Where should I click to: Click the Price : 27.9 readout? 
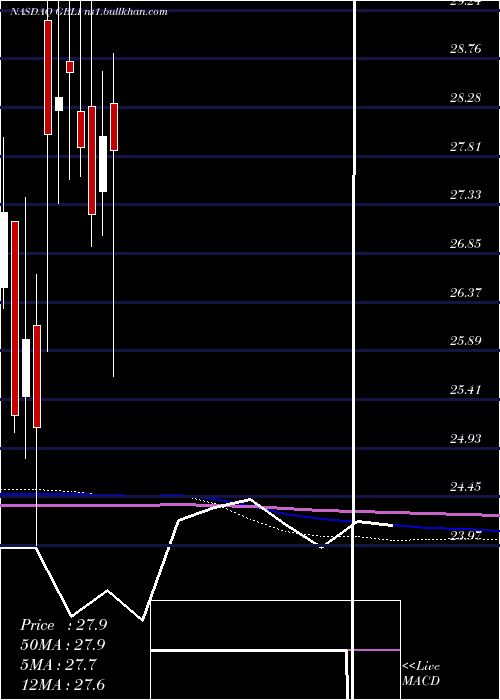(x=63, y=625)
